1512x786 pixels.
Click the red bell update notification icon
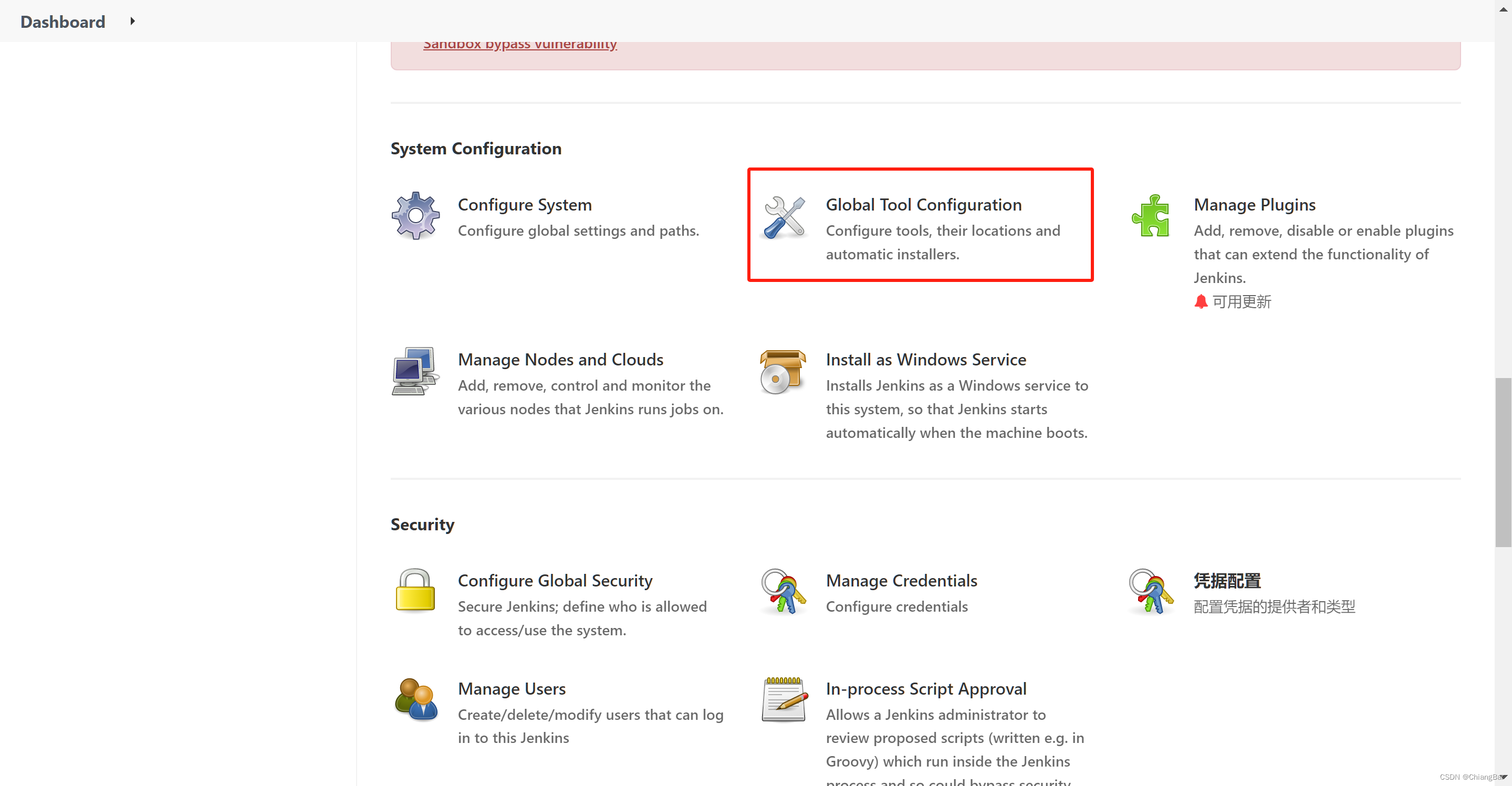[1201, 302]
